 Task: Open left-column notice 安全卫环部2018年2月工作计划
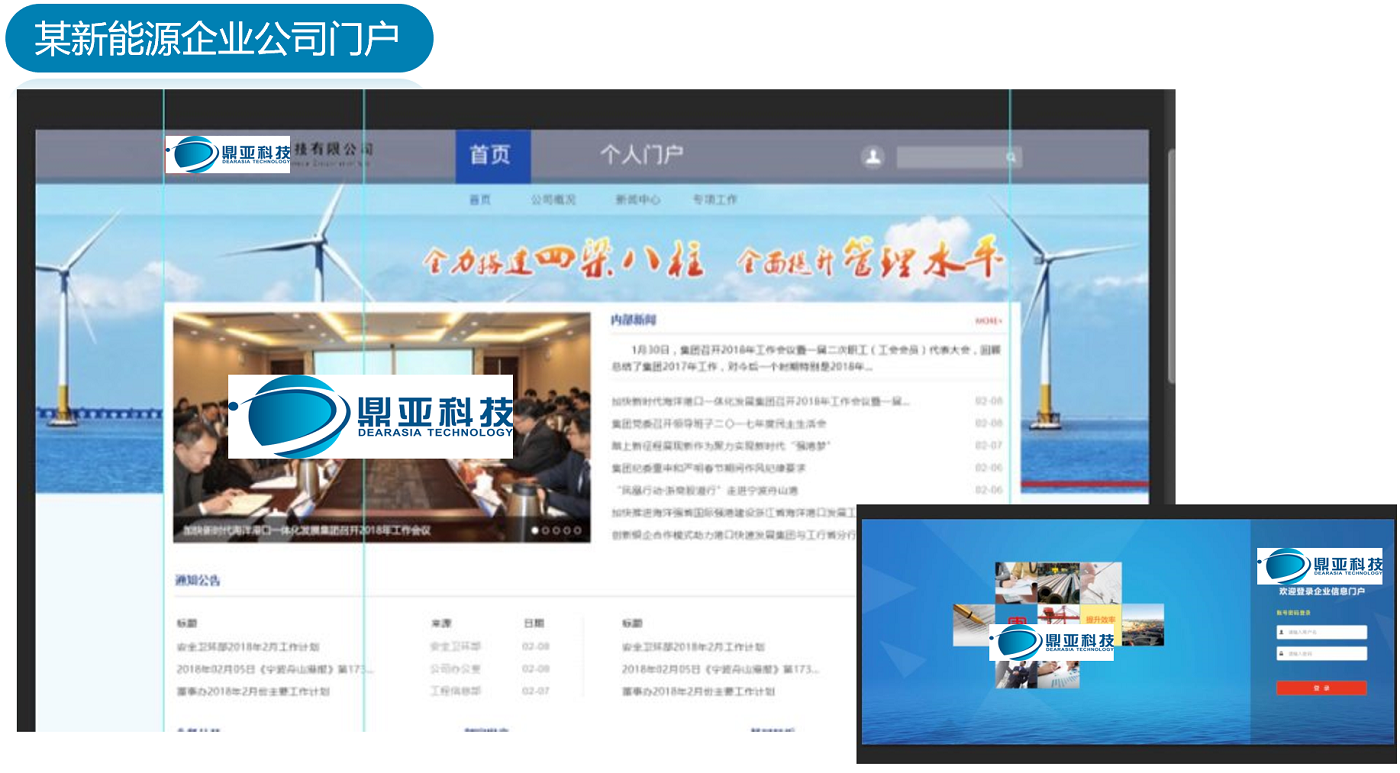247,647
